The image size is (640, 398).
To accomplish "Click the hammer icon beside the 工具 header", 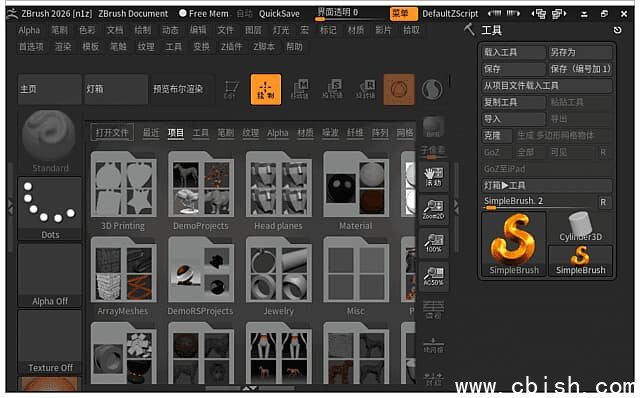I will pyautogui.click(x=469, y=29).
